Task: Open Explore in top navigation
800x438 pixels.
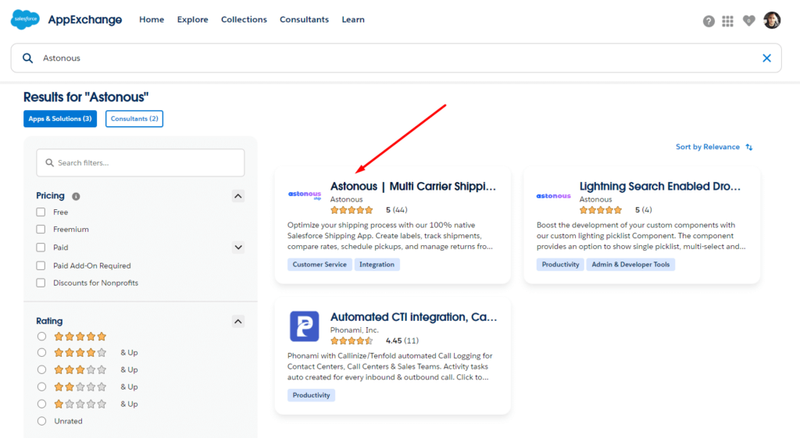Action: 192,19
